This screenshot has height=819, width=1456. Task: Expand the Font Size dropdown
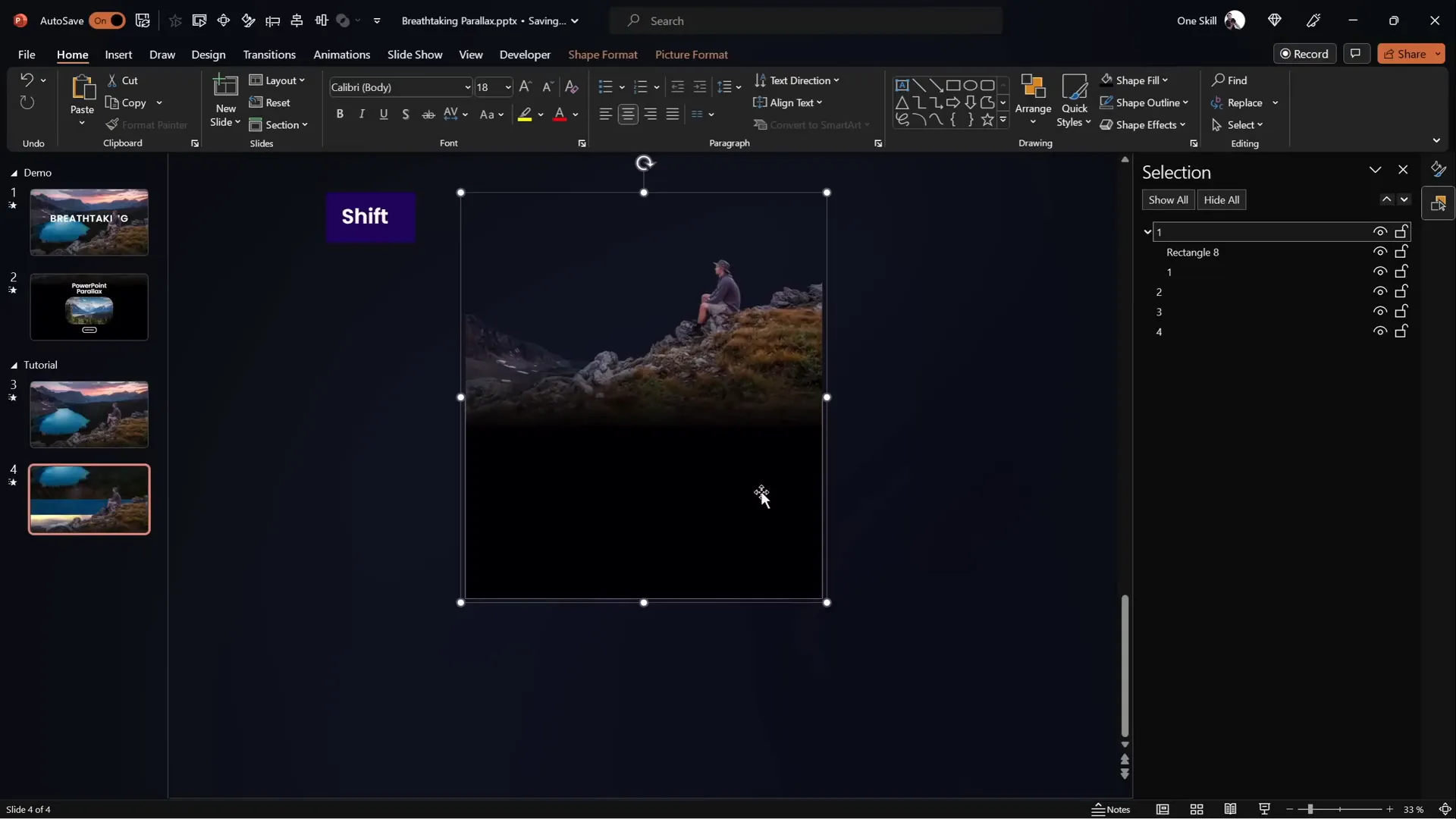tap(507, 87)
